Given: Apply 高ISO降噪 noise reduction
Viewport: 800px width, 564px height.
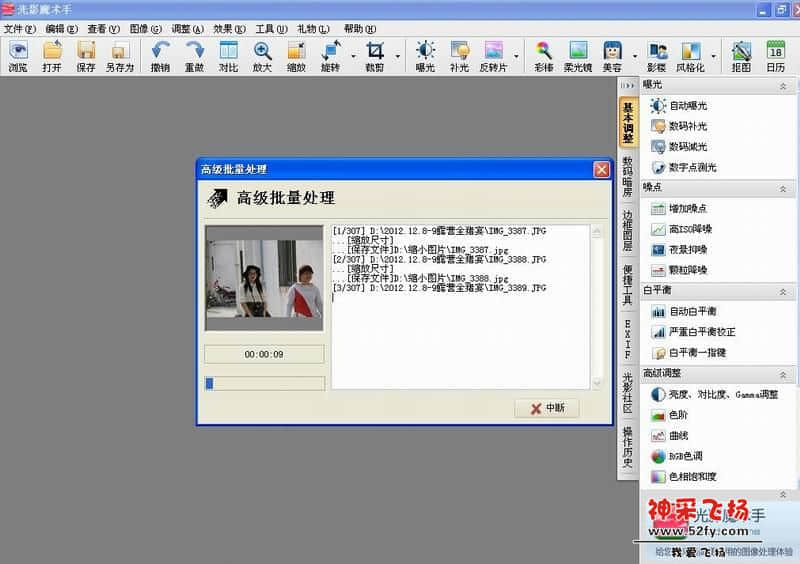Looking at the screenshot, I should [x=681, y=229].
